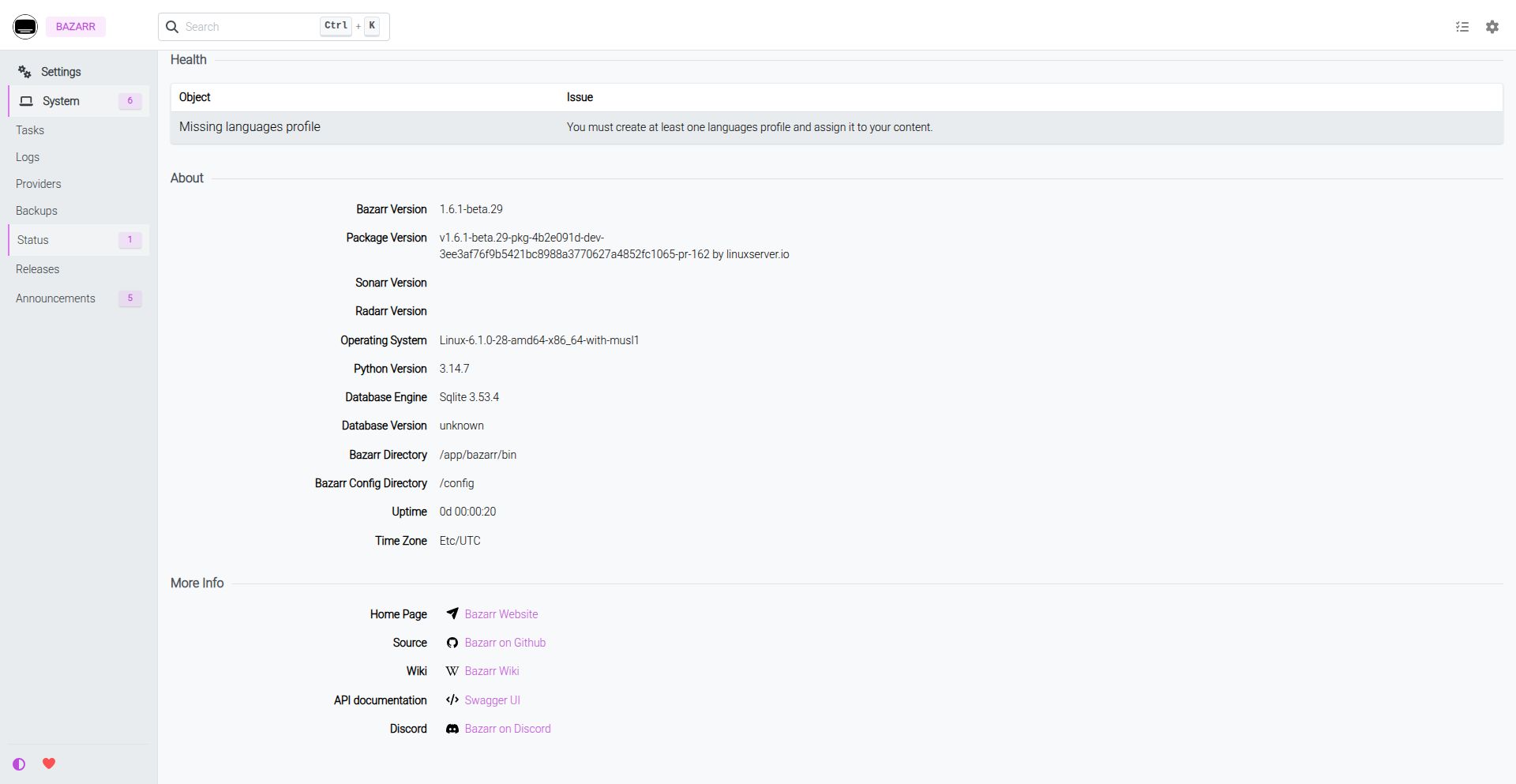Click the Bazarr version value 1.6.1-beta.29
The width and height of the screenshot is (1516, 784).
pyautogui.click(x=471, y=209)
